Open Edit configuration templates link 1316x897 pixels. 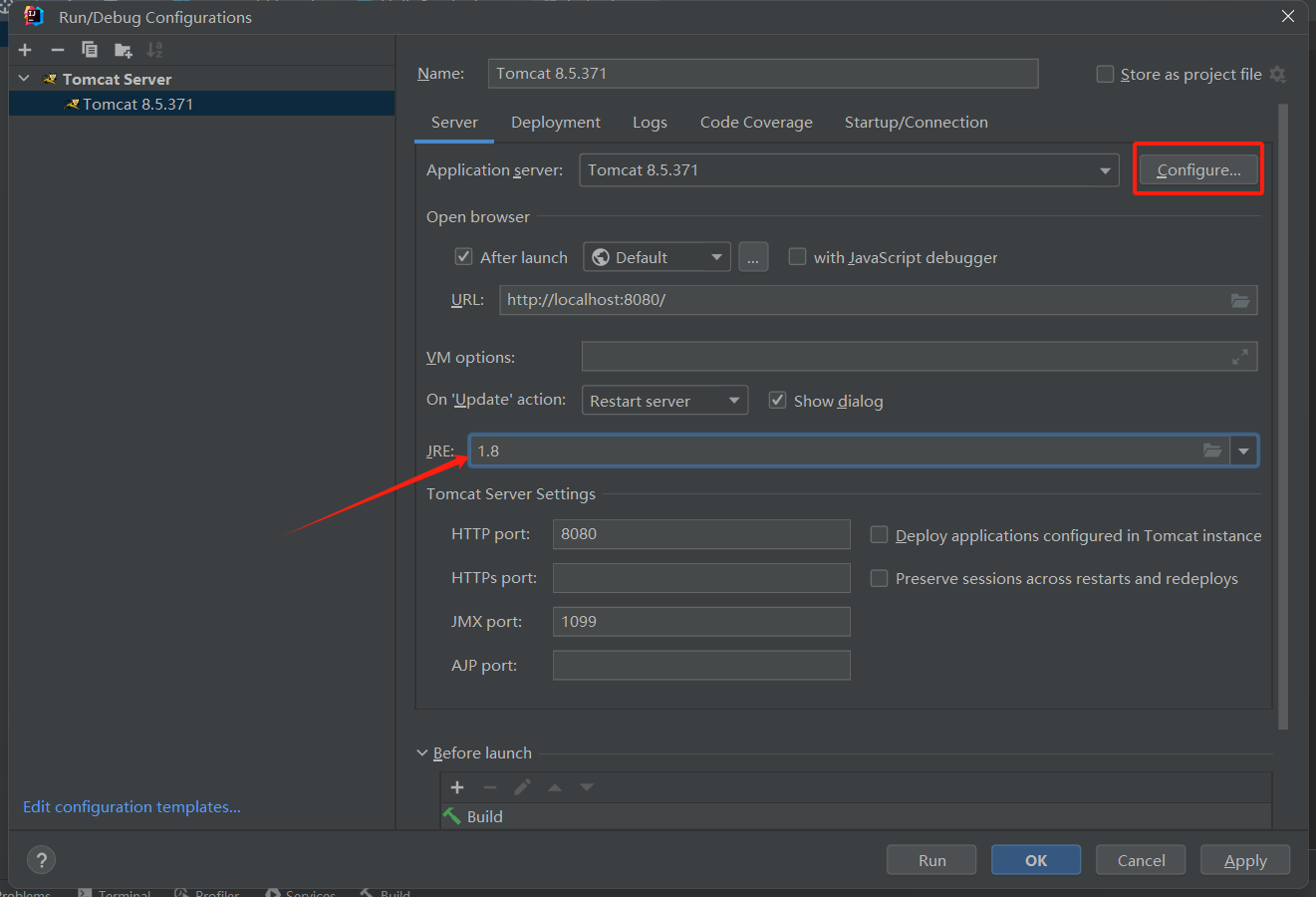click(x=132, y=807)
